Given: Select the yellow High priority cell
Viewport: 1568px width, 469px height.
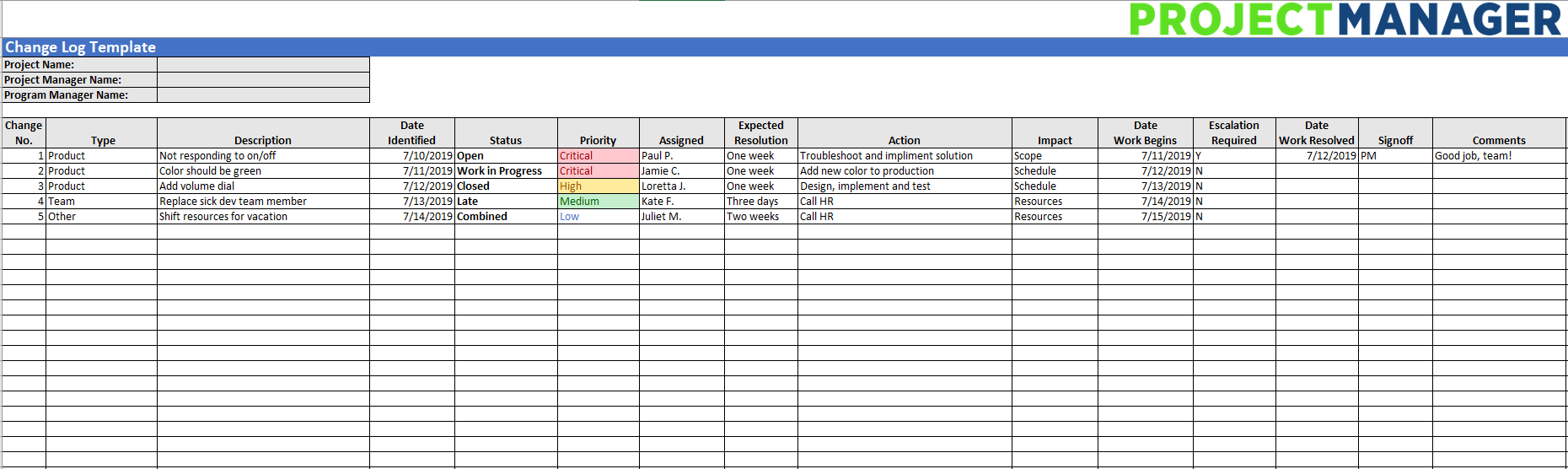Looking at the screenshot, I should pos(598,186).
